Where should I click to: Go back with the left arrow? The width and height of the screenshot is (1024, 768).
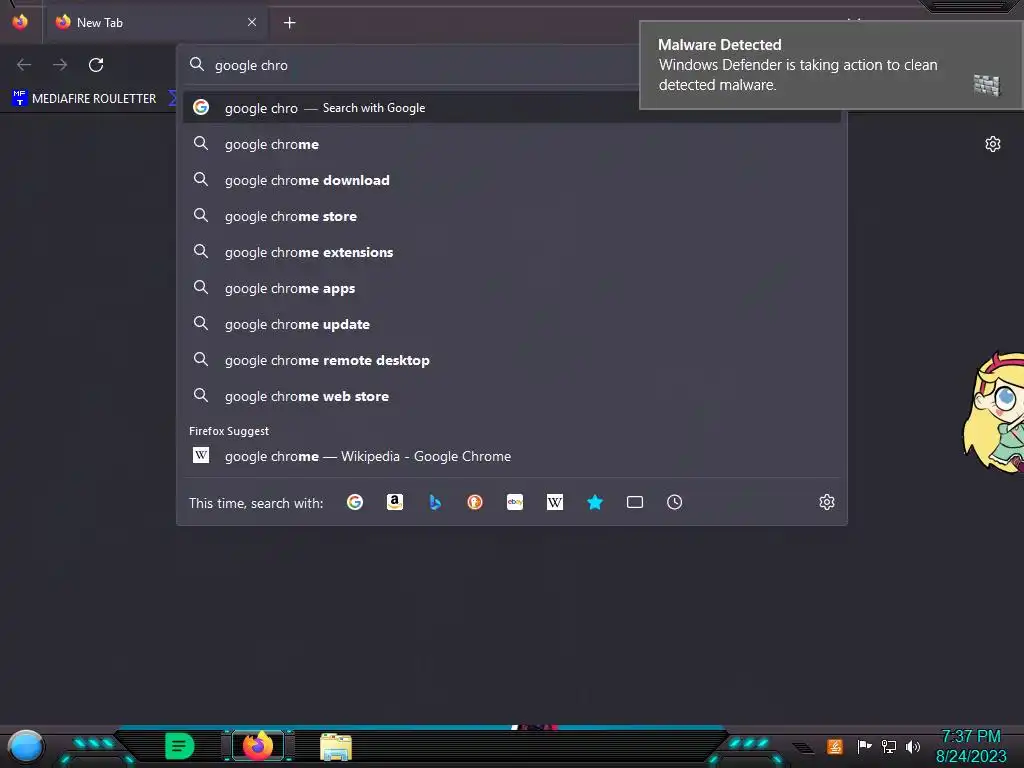pos(24,65)
